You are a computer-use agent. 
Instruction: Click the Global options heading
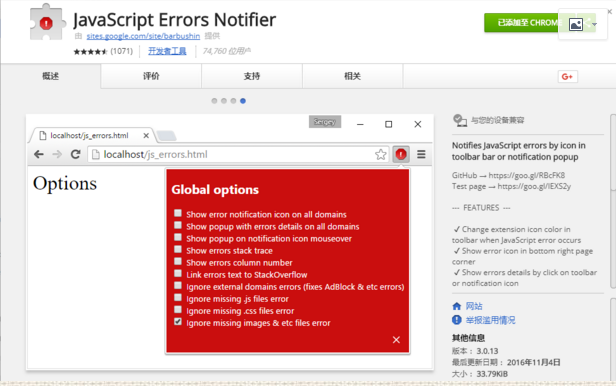click(215, 190)
